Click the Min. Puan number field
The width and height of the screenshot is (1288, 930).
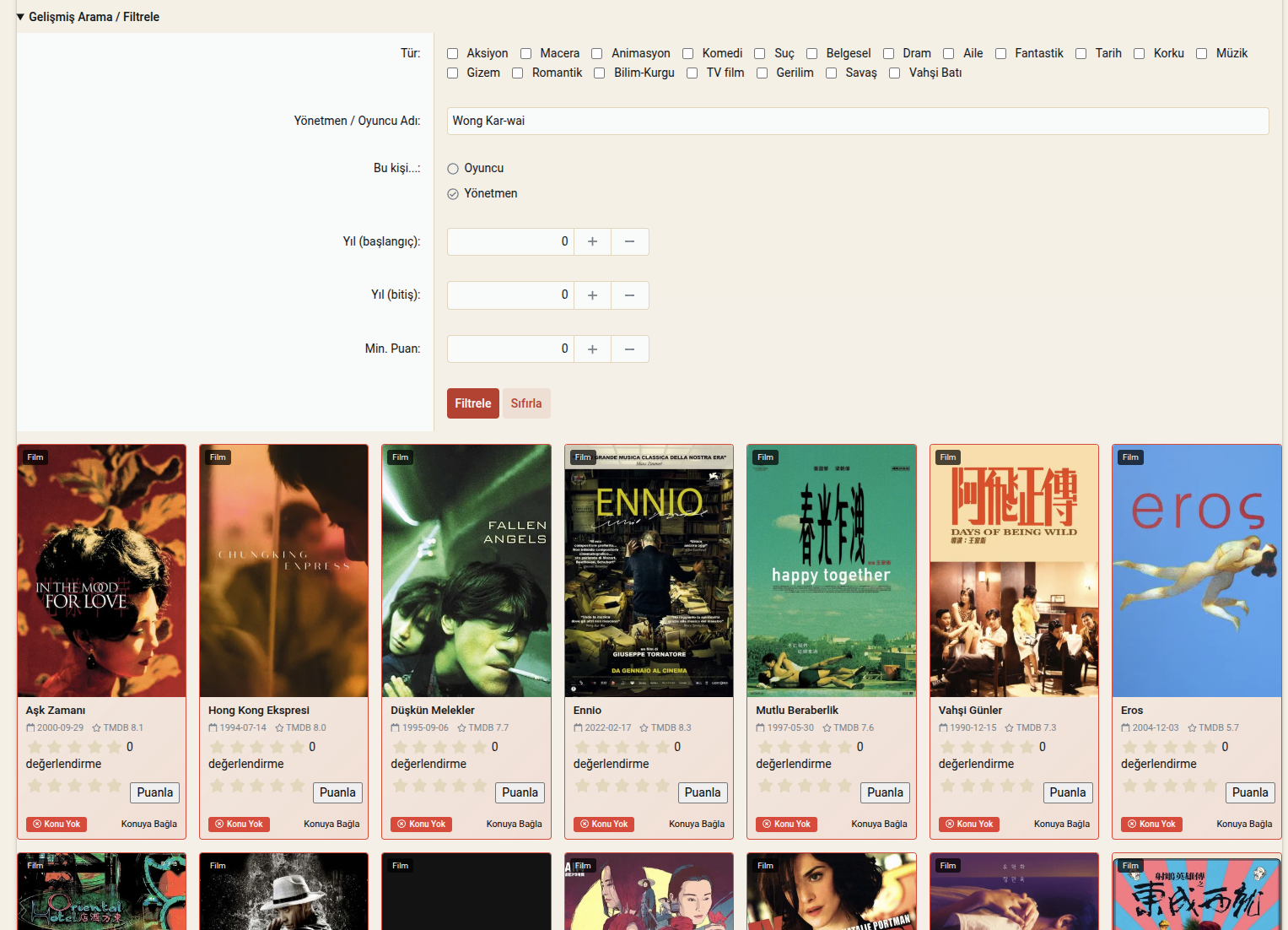pyautogui.click(x=510, y=349)
